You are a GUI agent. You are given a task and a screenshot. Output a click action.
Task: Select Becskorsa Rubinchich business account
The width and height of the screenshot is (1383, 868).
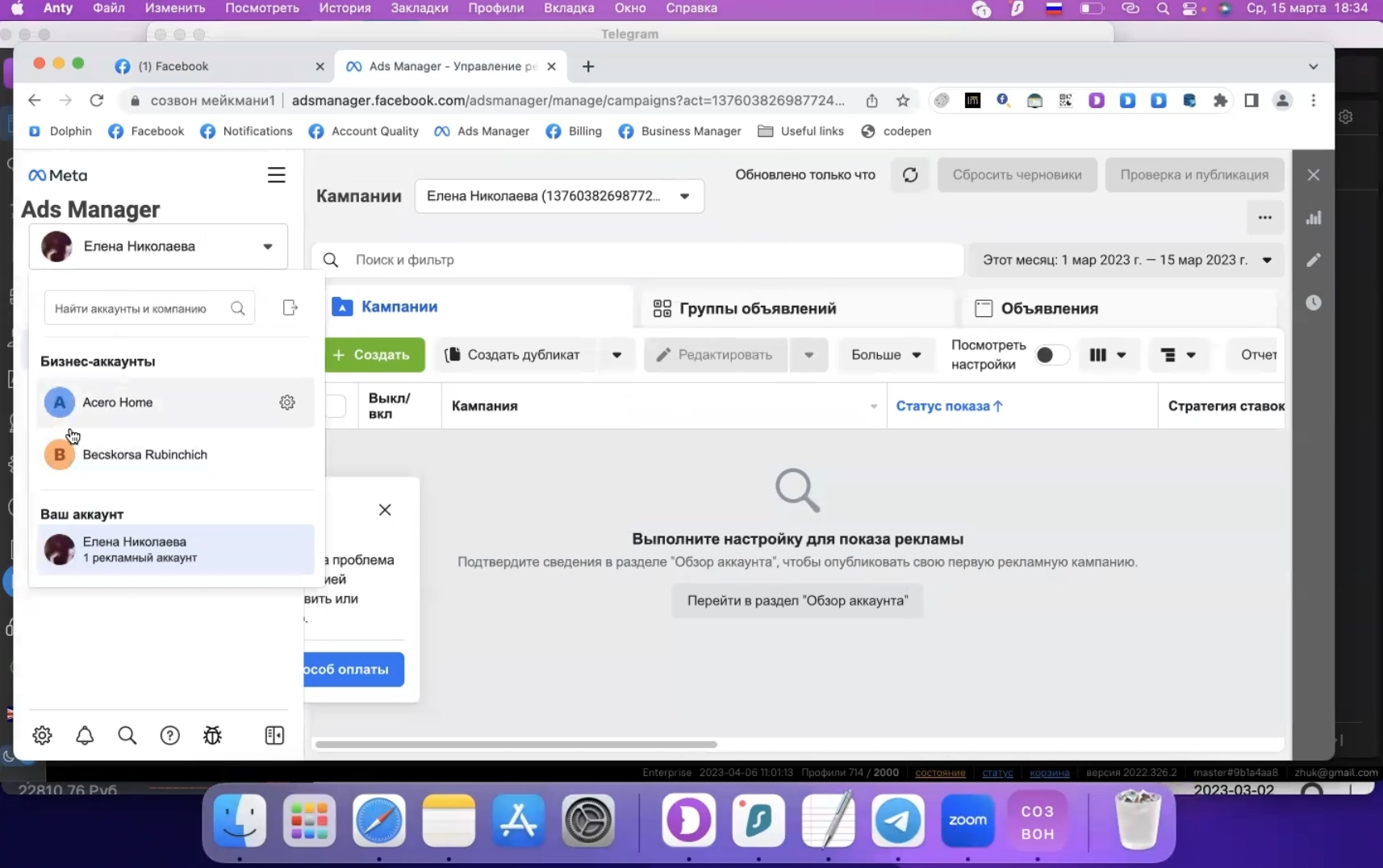(175, 455)
